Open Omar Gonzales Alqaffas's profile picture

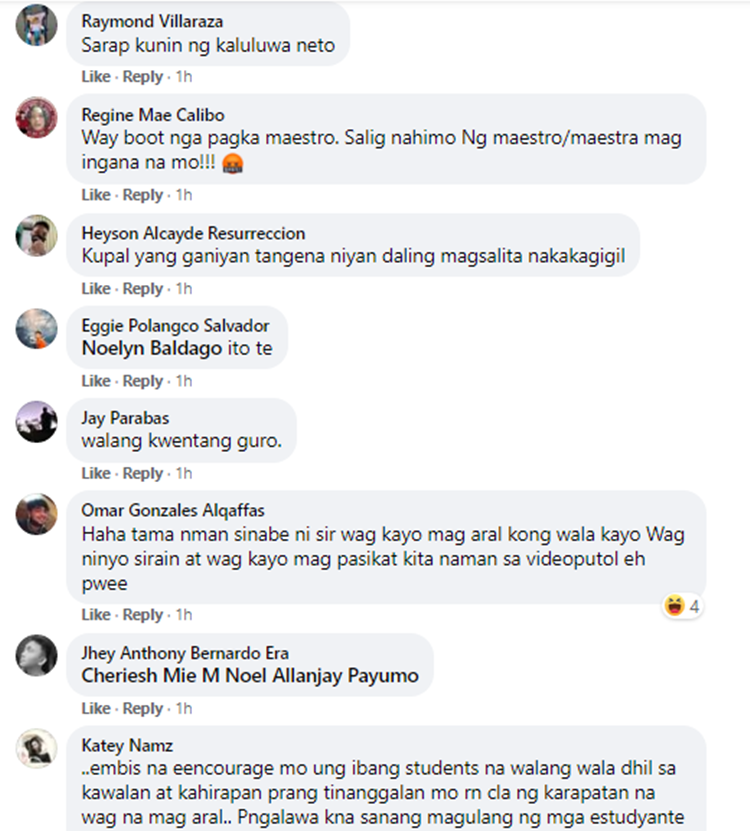click(x=36, y=514)
